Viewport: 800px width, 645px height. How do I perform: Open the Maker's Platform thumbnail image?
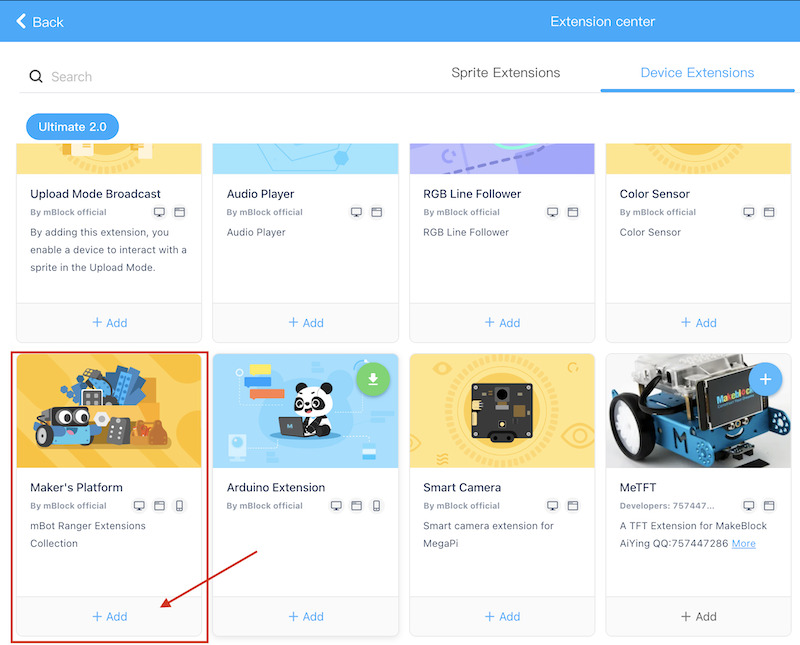point(109,411)
